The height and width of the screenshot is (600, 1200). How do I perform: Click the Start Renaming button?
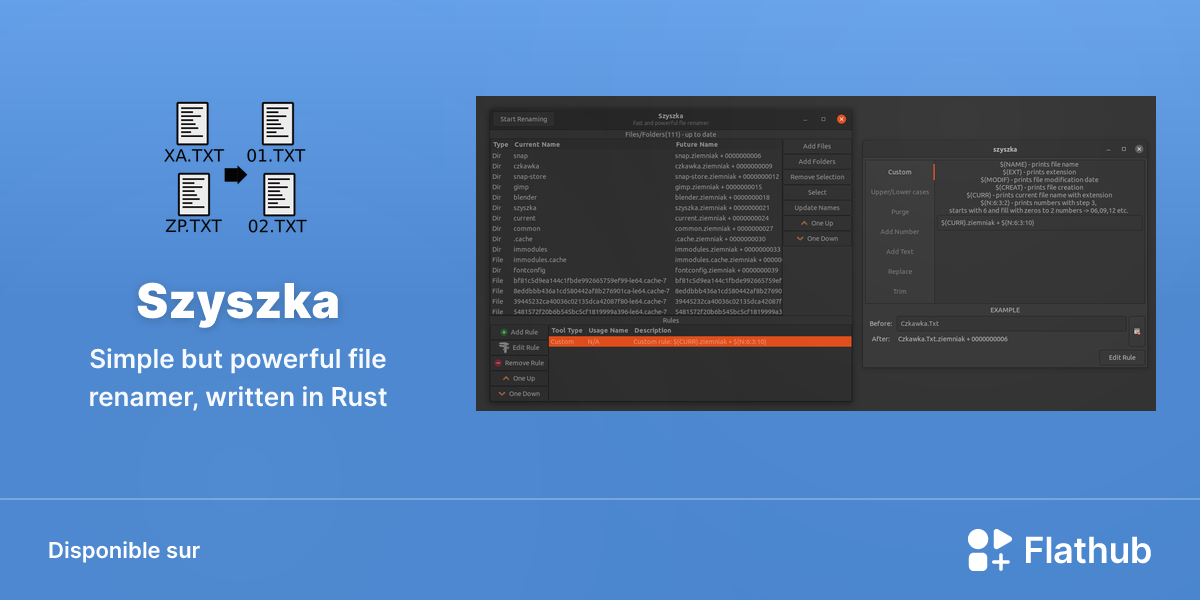tap(523, 119)
